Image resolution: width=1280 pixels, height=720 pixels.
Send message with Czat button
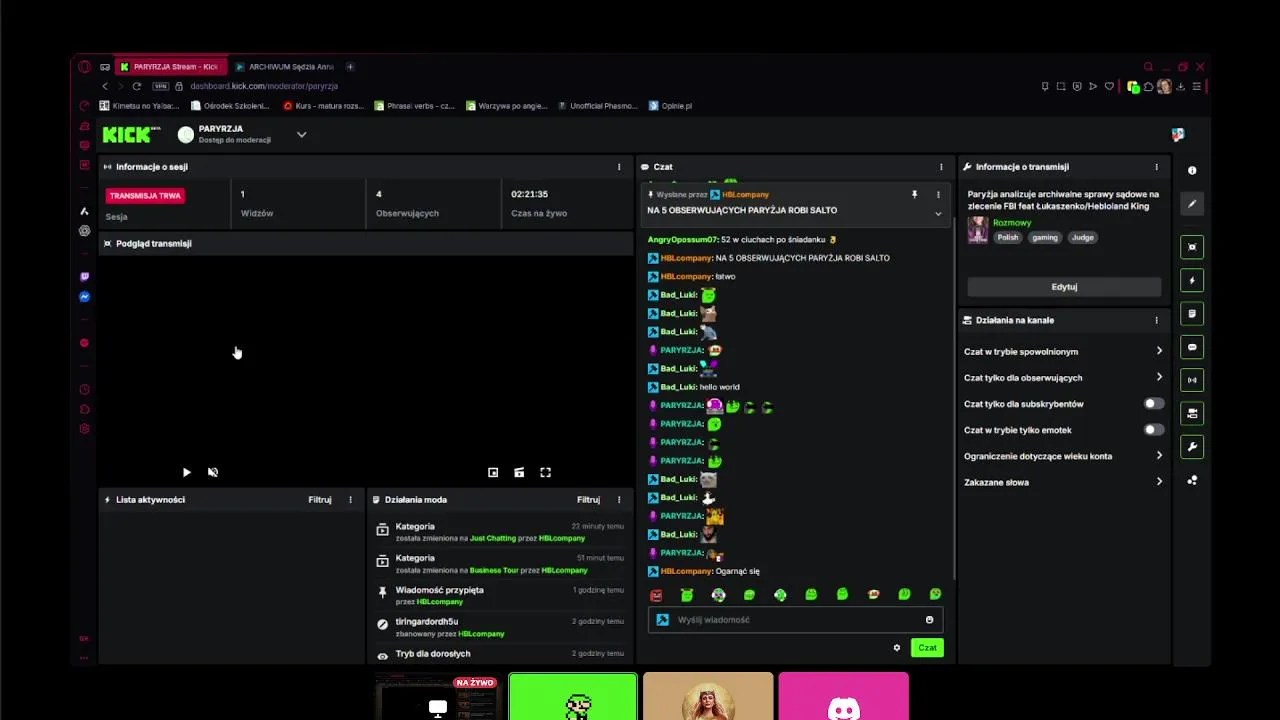[x=927, y=647]
